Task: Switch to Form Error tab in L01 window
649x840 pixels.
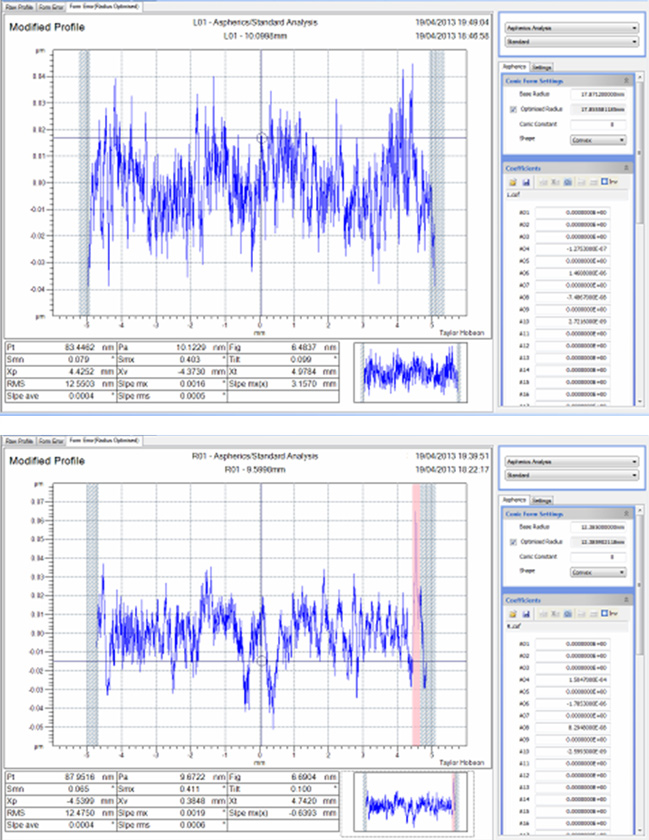Action: (x=51, y=7)
